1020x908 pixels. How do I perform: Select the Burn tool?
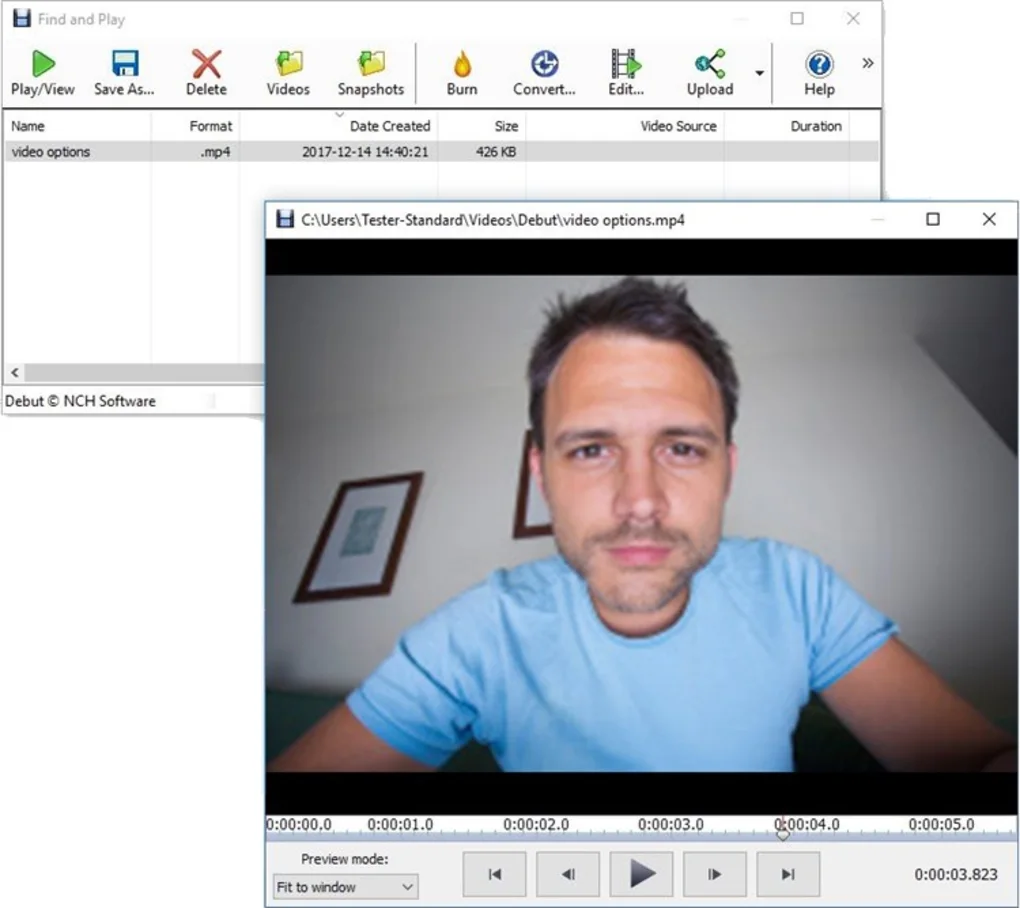[x=461, y=70]
